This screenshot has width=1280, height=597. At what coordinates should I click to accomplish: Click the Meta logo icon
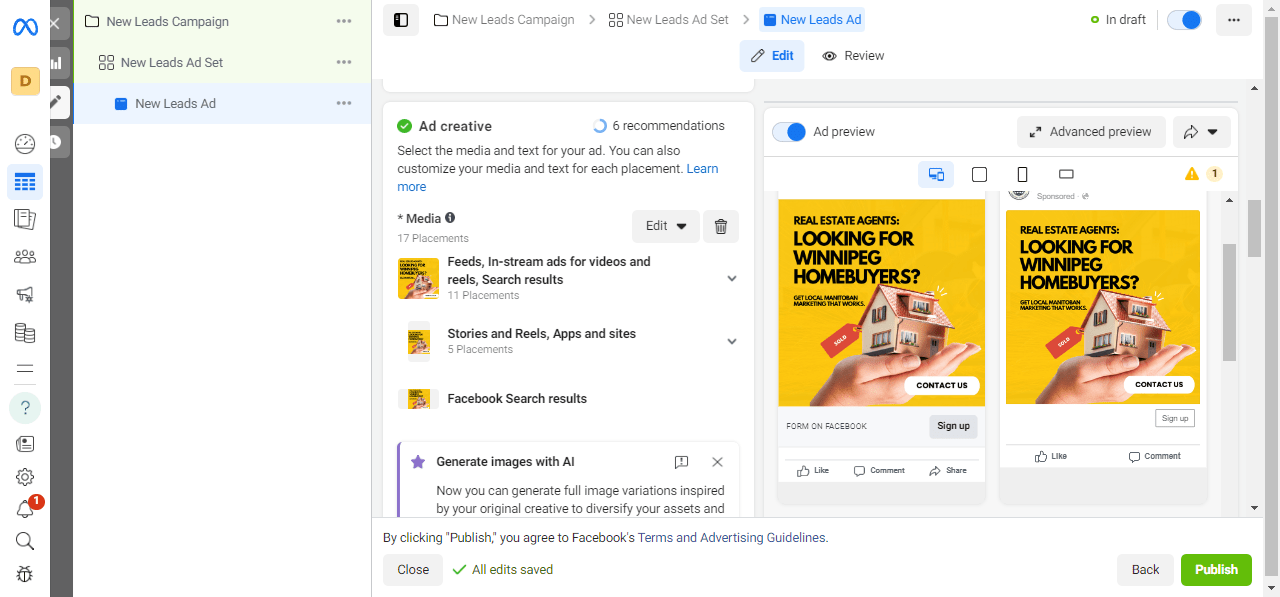point(25,27)
